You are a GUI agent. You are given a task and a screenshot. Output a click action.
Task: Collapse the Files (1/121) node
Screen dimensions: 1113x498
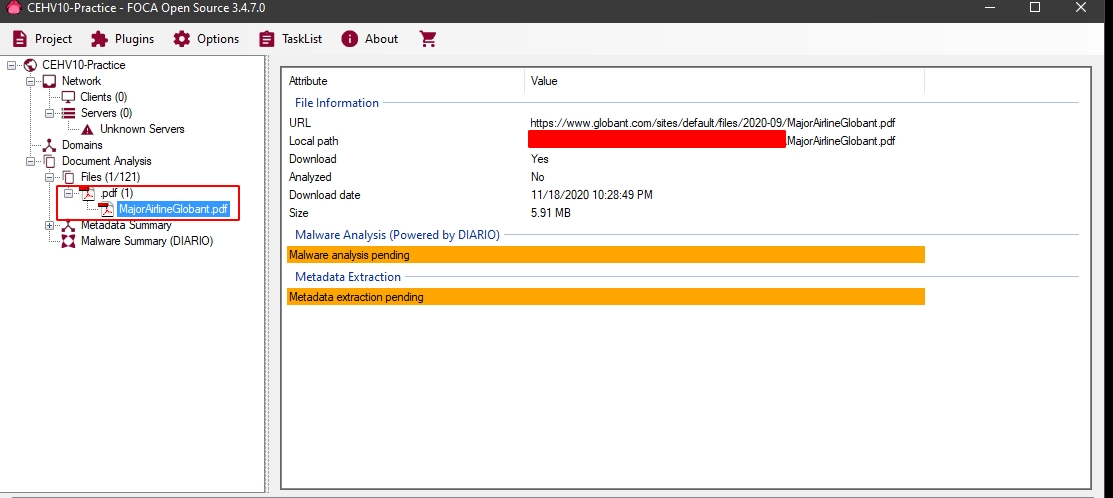[50, 177]
